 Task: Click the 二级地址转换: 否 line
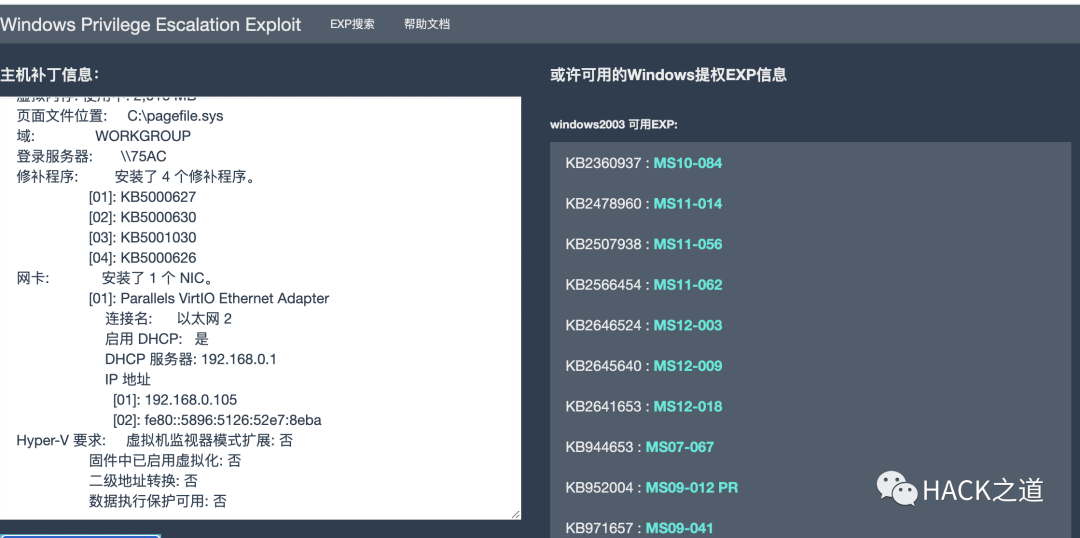[x=143, y=481]
